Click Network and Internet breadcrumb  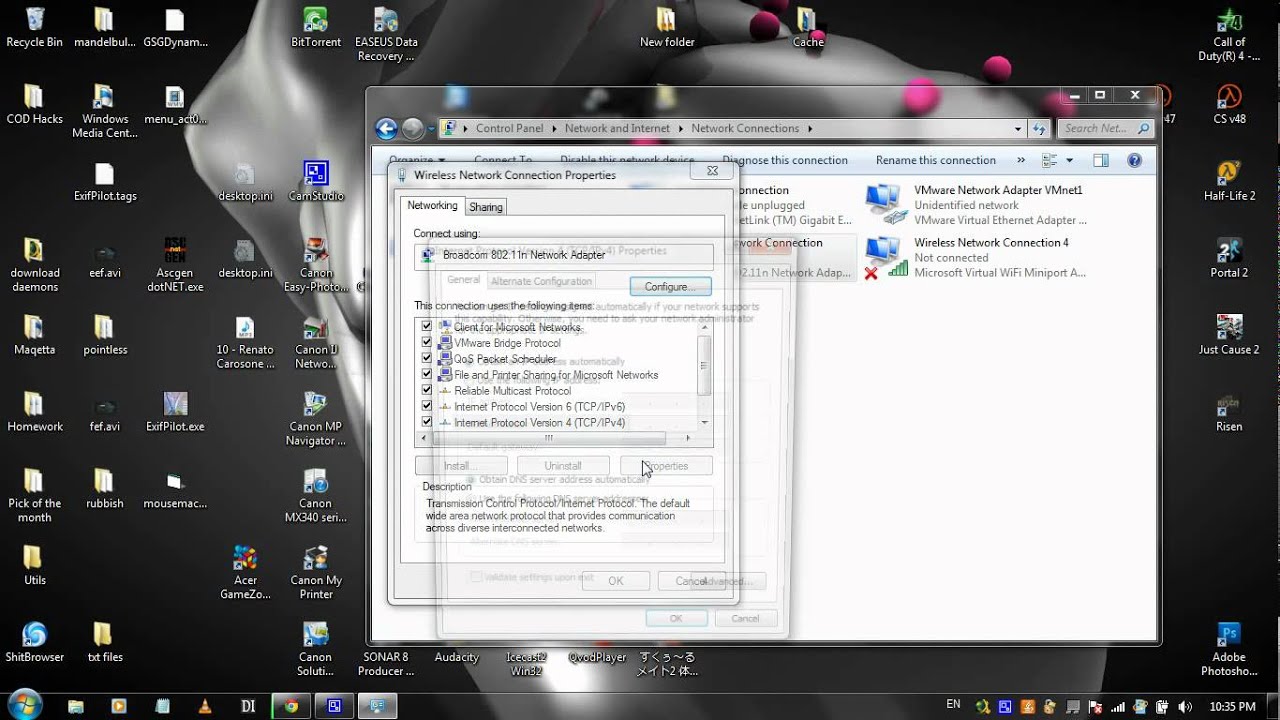point(617,129)
